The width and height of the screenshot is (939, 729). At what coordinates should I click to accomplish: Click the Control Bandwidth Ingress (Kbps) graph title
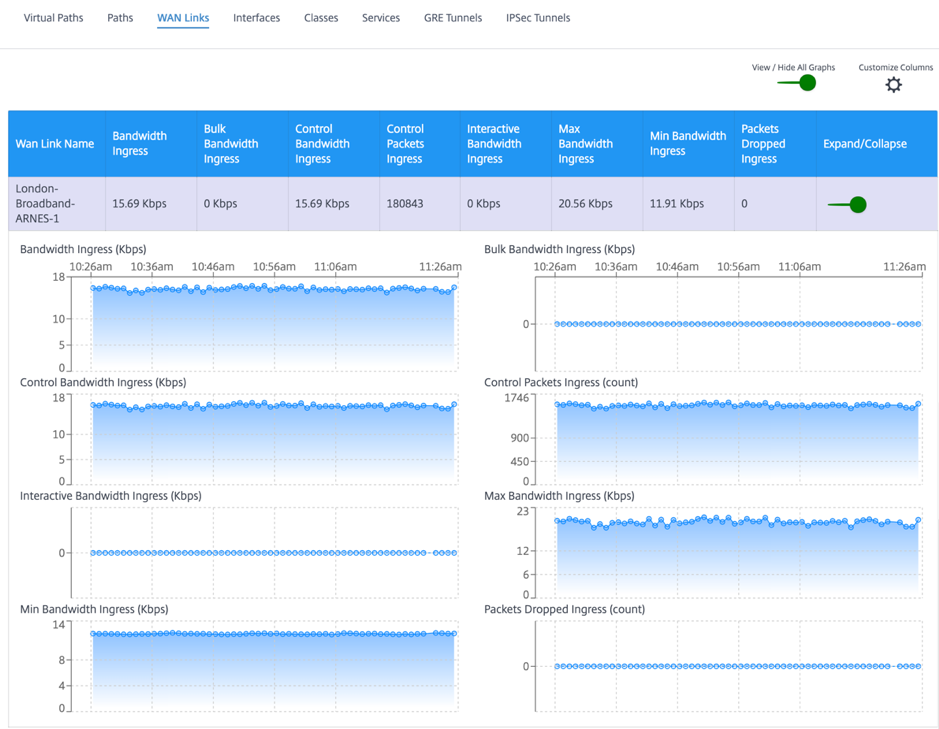tap(103, 382)
